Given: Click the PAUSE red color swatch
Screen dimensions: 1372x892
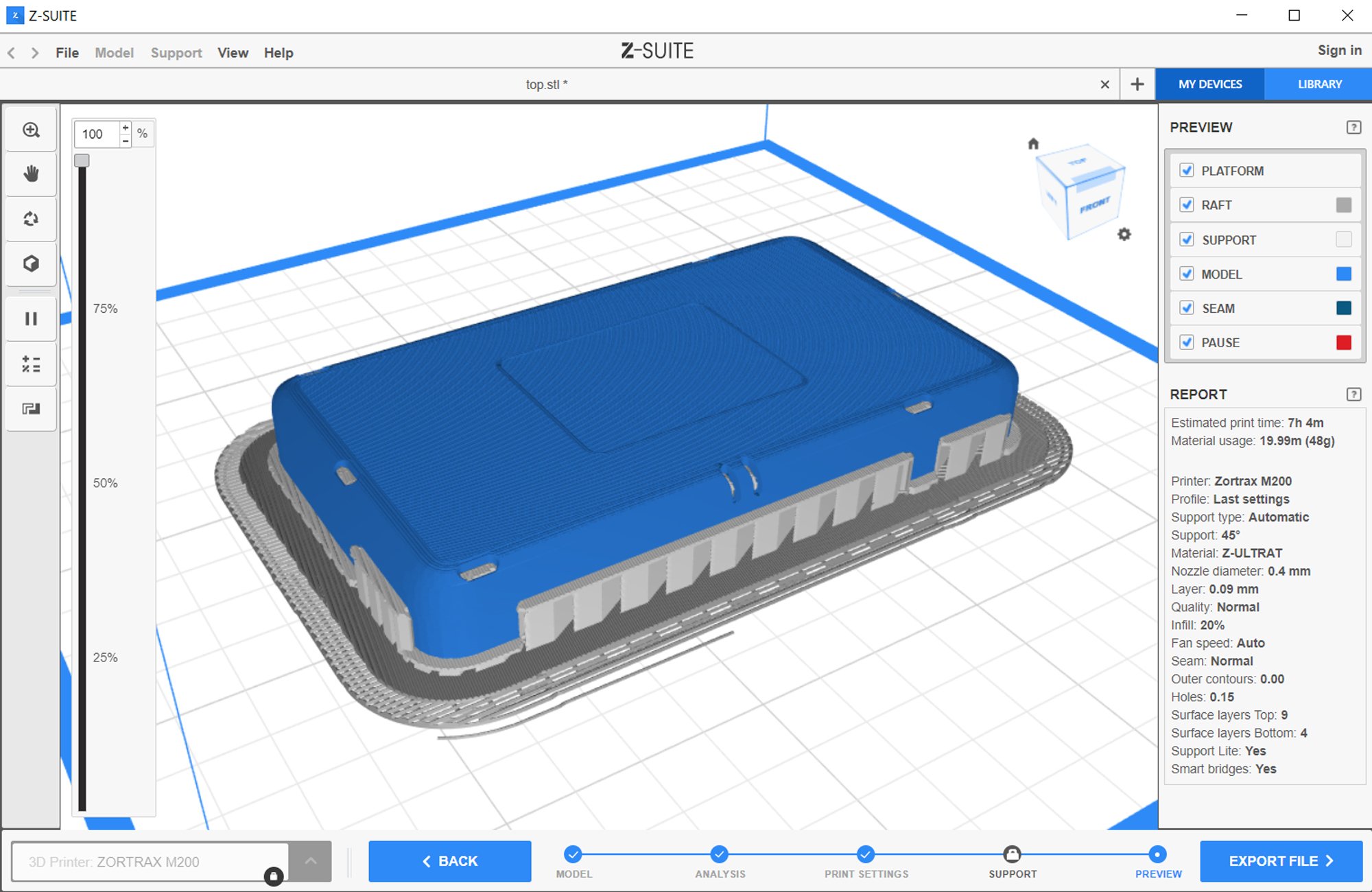Looking at the screenshot, I should point(1344,342).
